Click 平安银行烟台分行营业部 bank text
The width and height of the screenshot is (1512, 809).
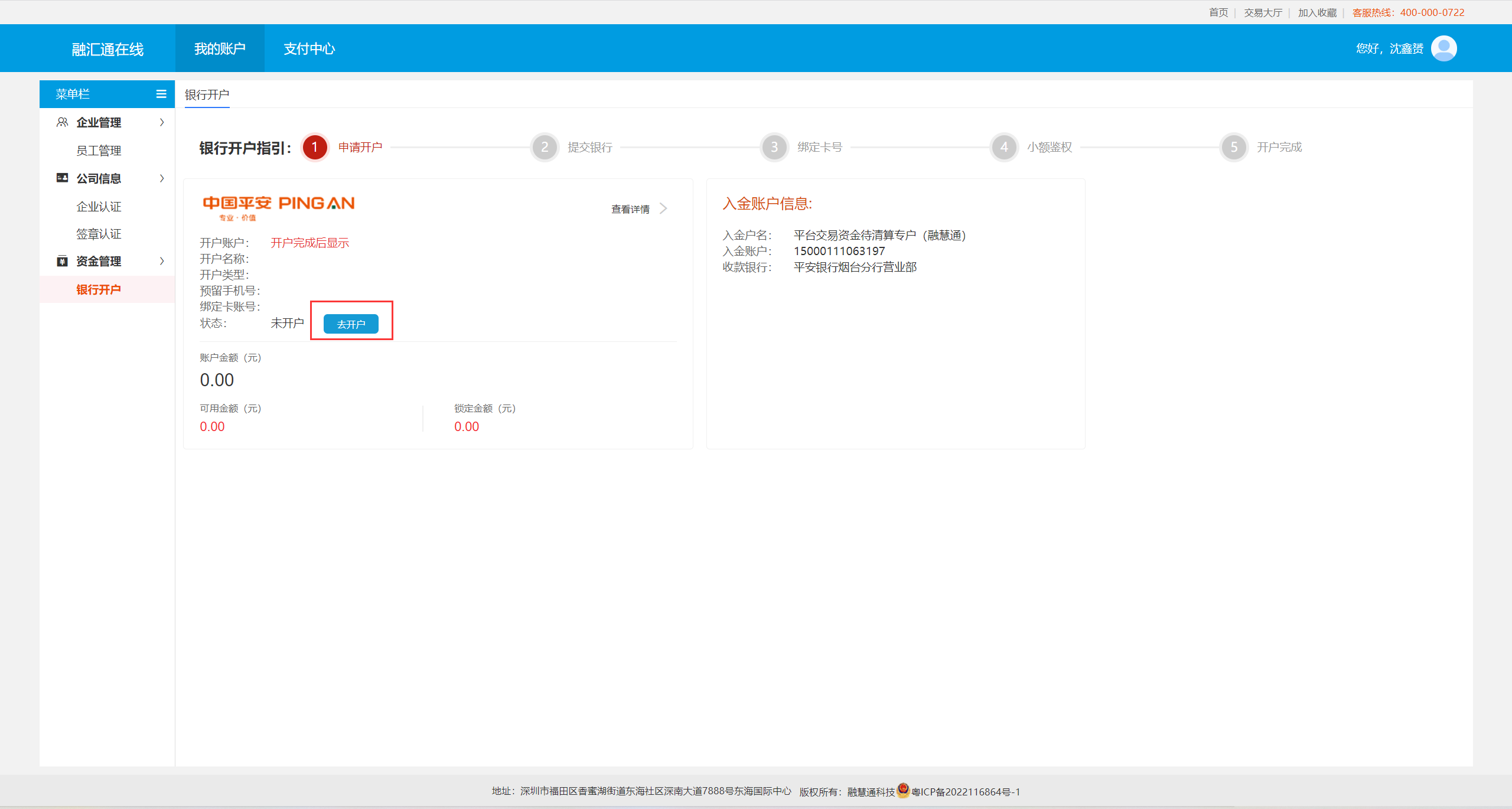pos(855,267)
